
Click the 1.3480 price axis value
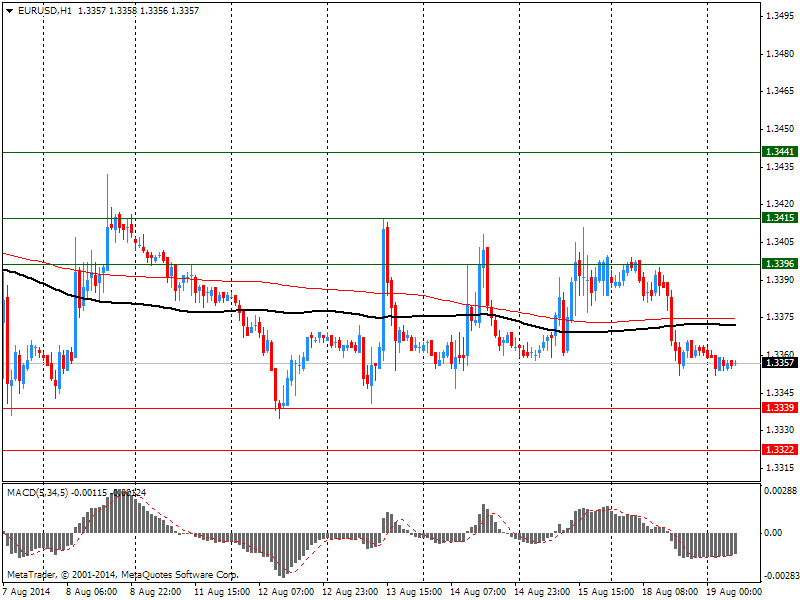pyautogui.click(x=780, y=54)
